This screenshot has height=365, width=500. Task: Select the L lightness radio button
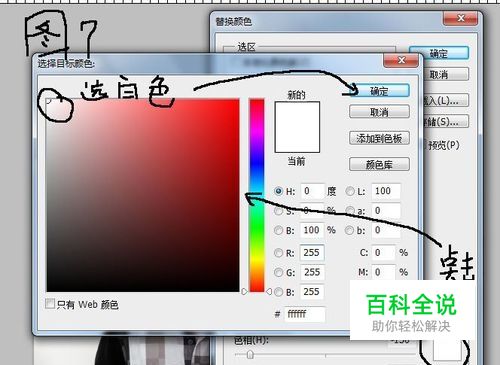pyautogui.click(x=350, y=191)
